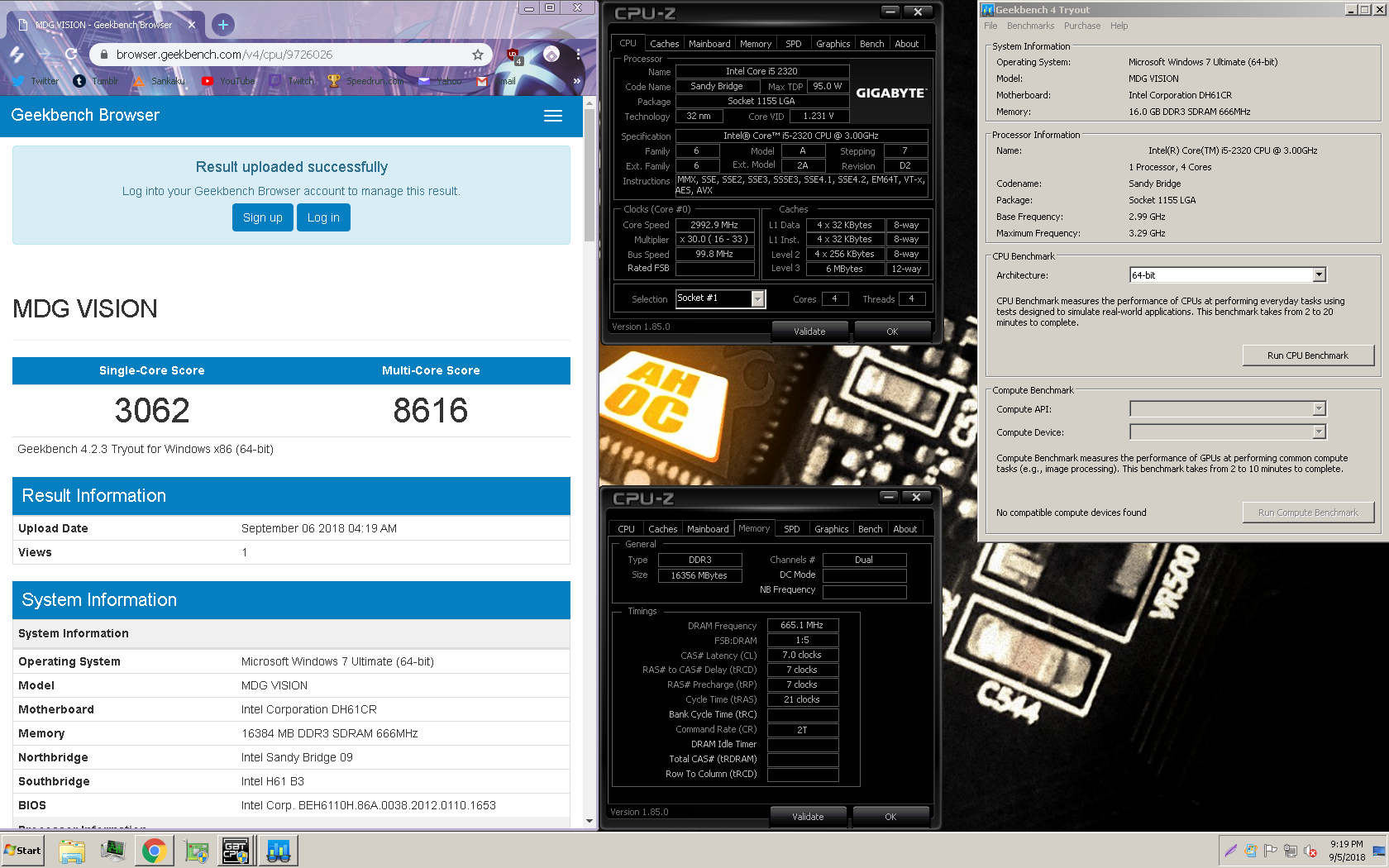Viewport: 1389px width, 868px height.
Task: Click Validate in lower CPU-Z window
Action: (x=808, y=817)
